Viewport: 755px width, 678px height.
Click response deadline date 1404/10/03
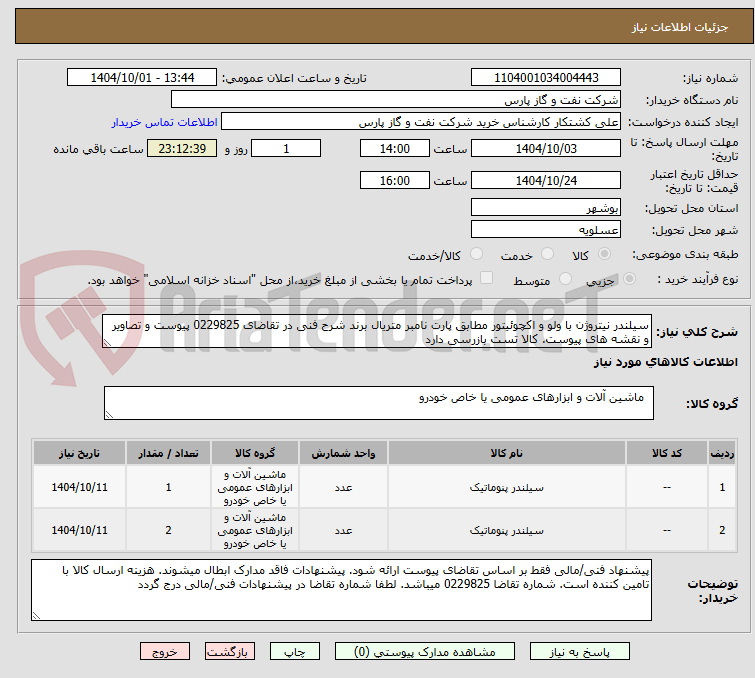pyautogui.click(x=546, y=148)
